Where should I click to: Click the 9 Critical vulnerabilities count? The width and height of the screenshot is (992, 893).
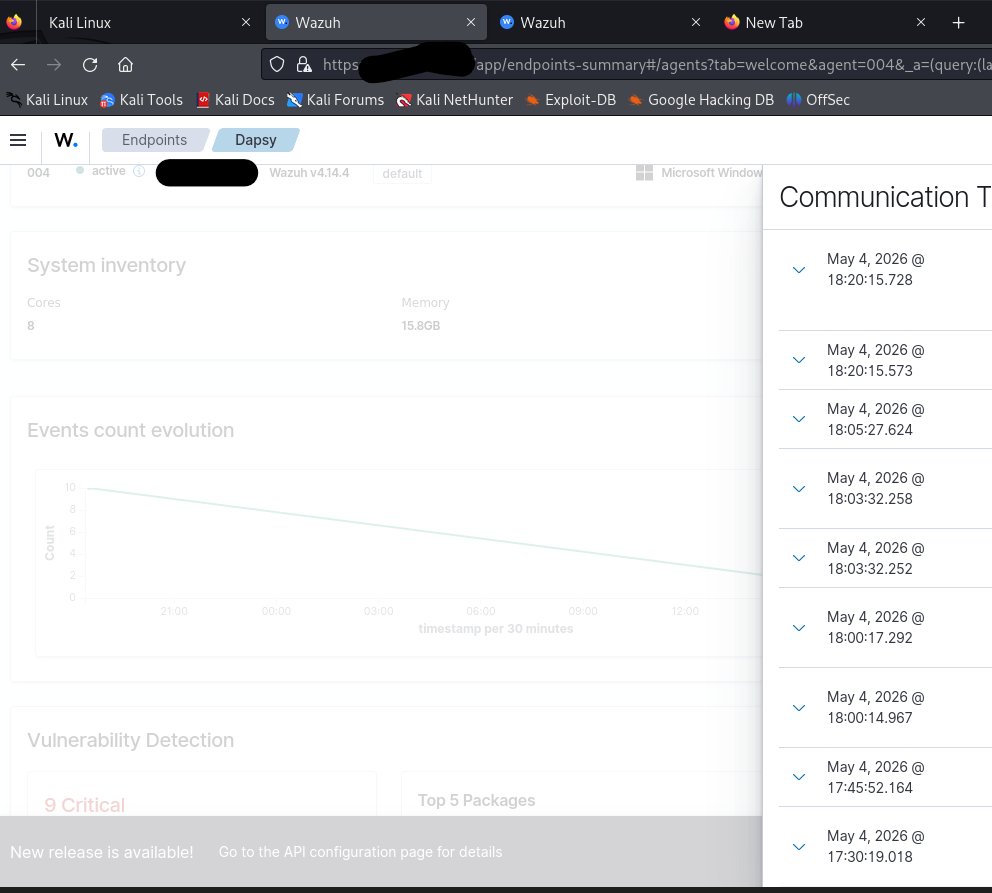coord(85,805)
